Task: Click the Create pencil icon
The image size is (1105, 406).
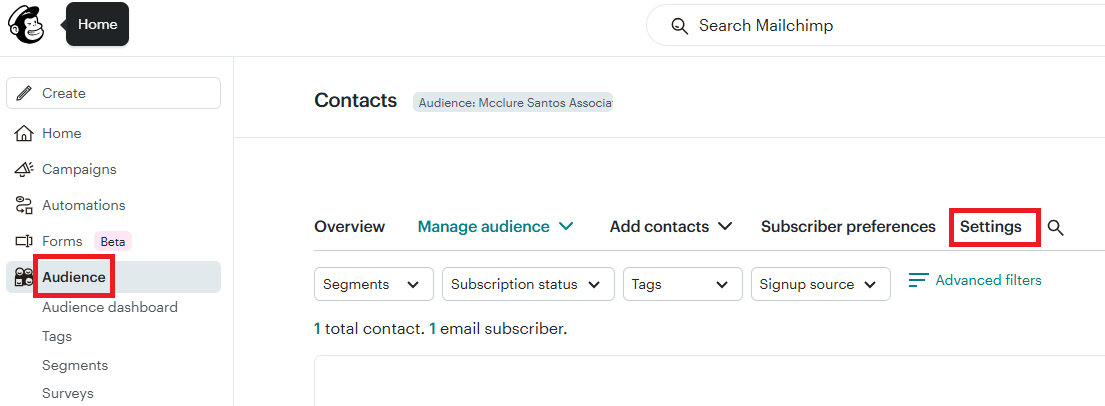Action: [25, 93]
